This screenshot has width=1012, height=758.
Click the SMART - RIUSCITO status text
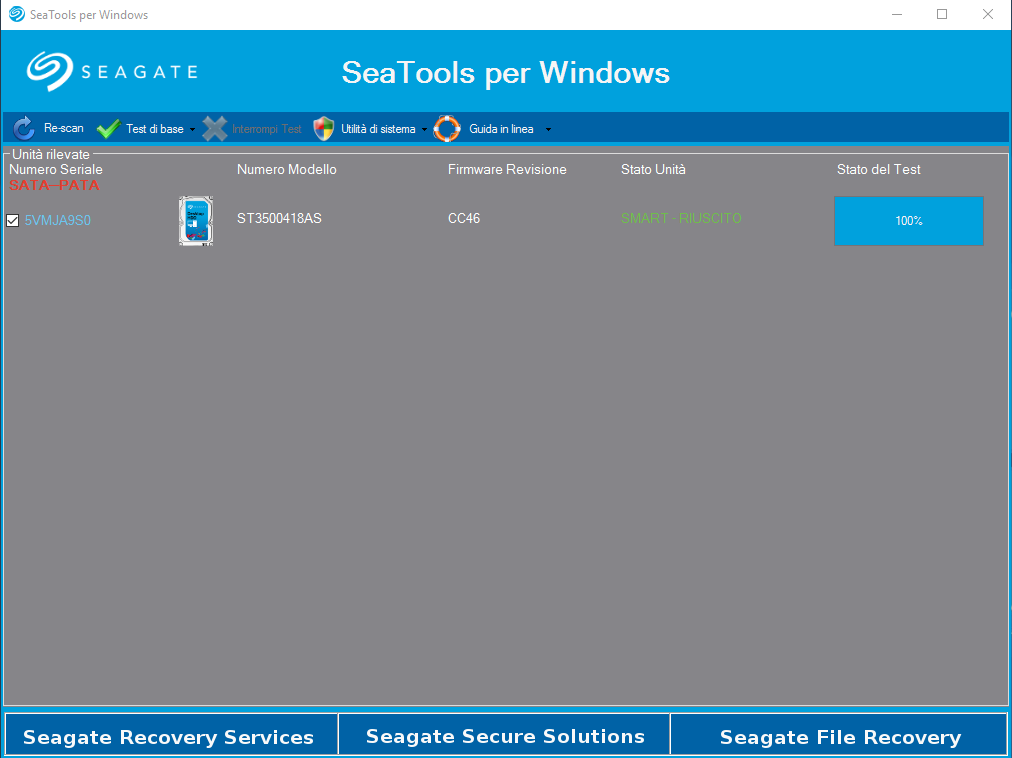(x=681, y=218)
